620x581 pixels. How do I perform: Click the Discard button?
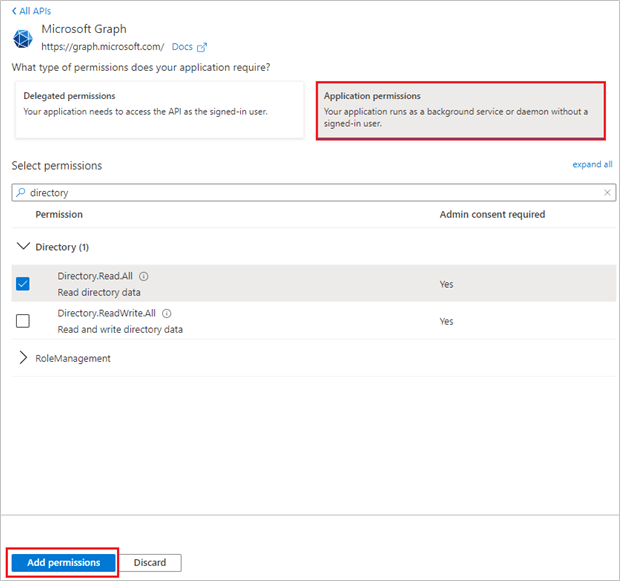click(150, 562)
